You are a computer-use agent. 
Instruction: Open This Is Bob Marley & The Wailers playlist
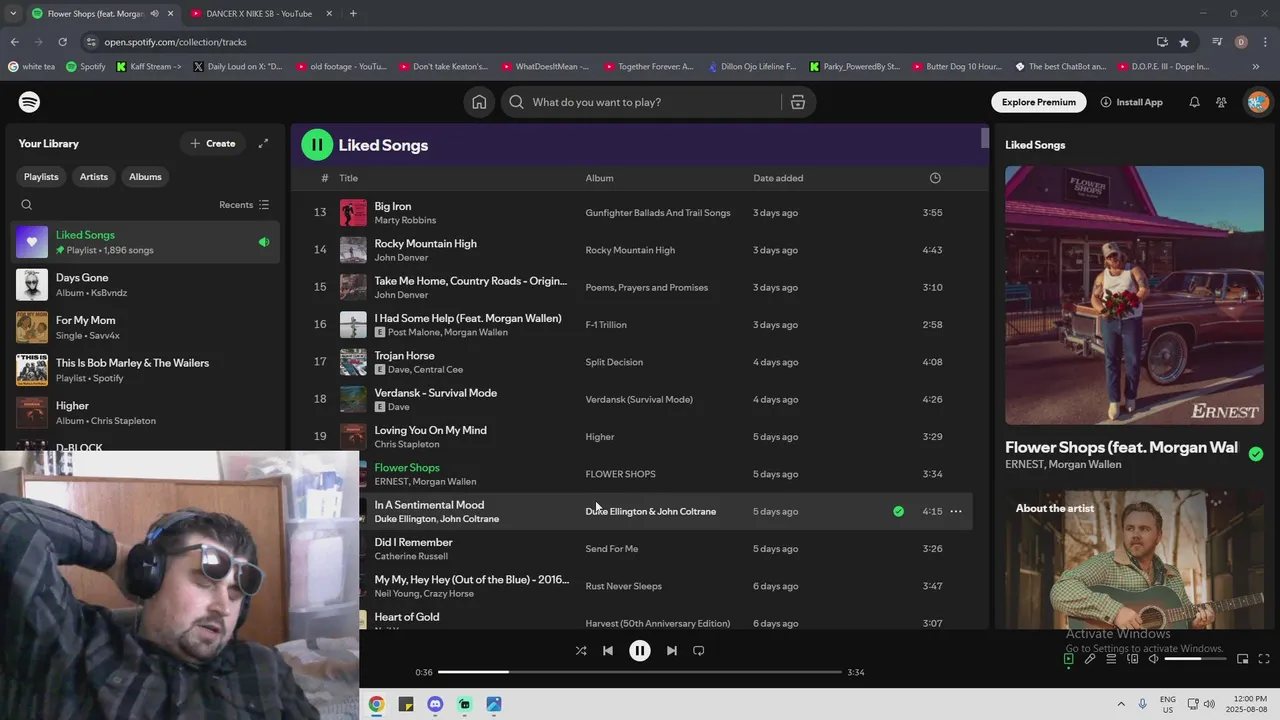[x=147, y=370]
